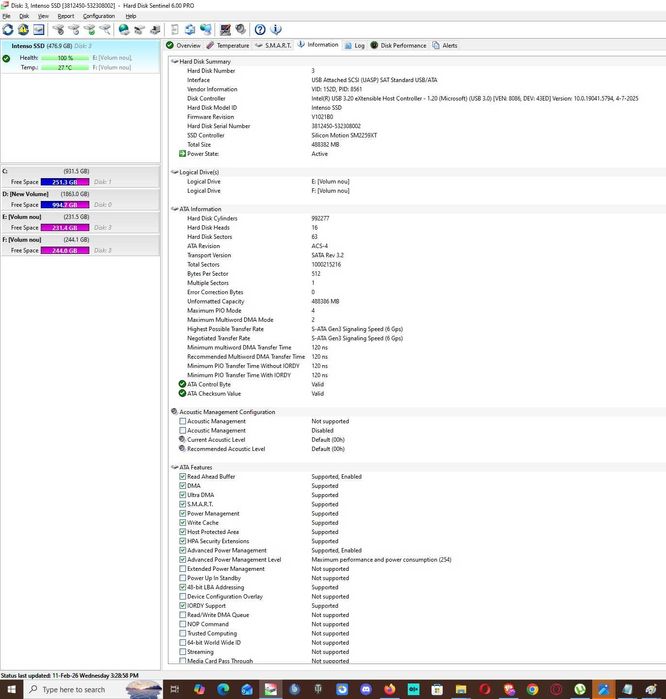This screenshot has height=699, width=666.
Task: Click the blue arrows toolbar icon
Action: pyautogui.click(x=190, y=30)
